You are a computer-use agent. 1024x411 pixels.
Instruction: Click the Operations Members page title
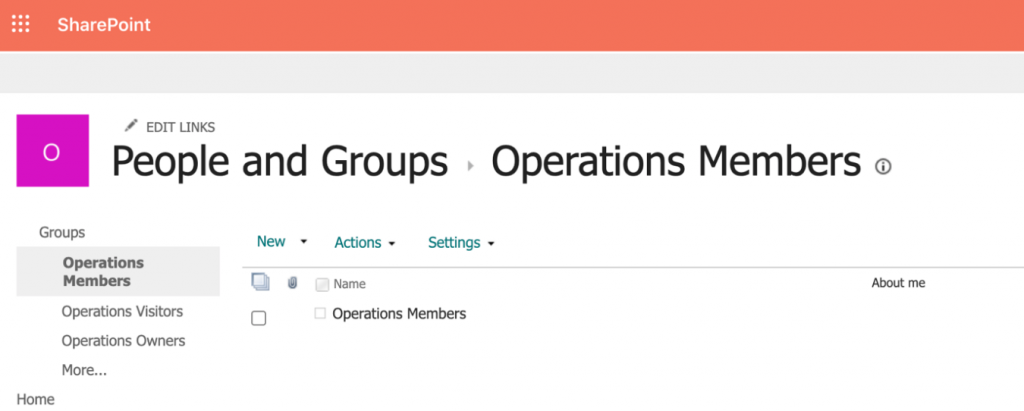(676, 161)
